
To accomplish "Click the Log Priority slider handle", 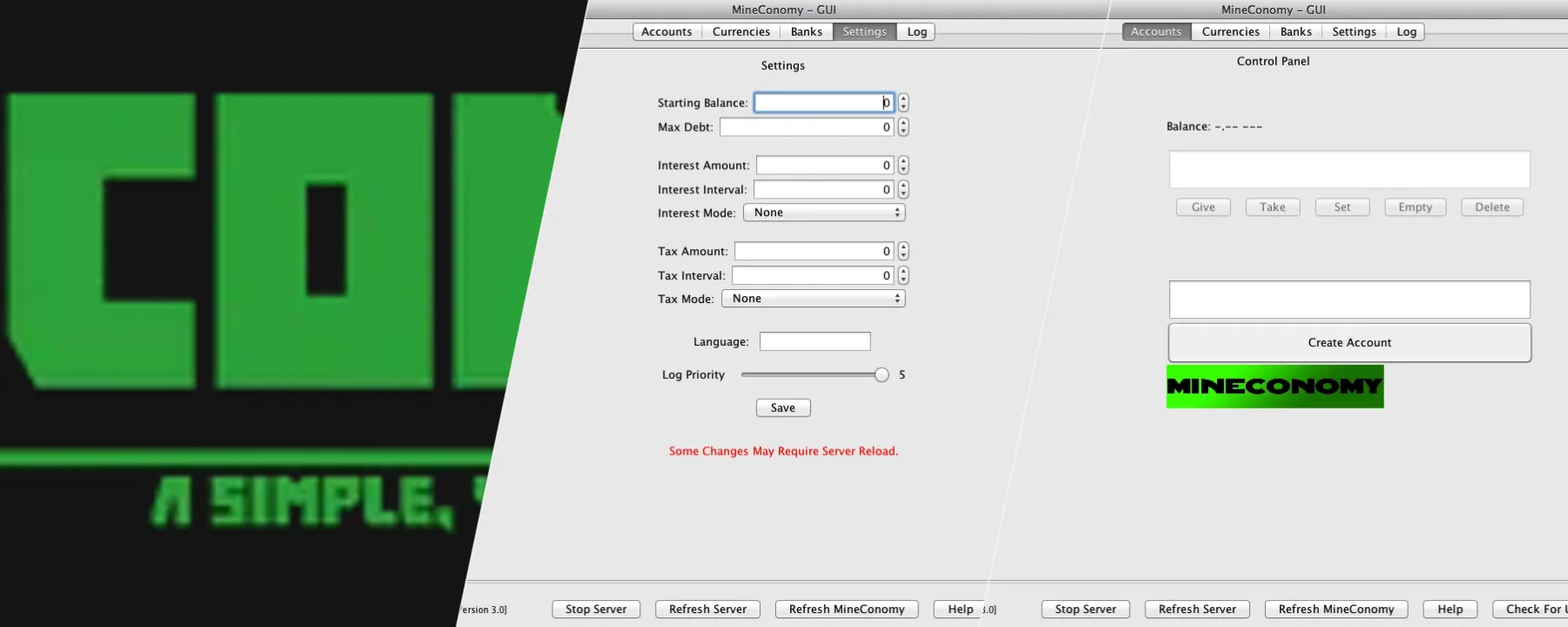I will pos(882,375).
